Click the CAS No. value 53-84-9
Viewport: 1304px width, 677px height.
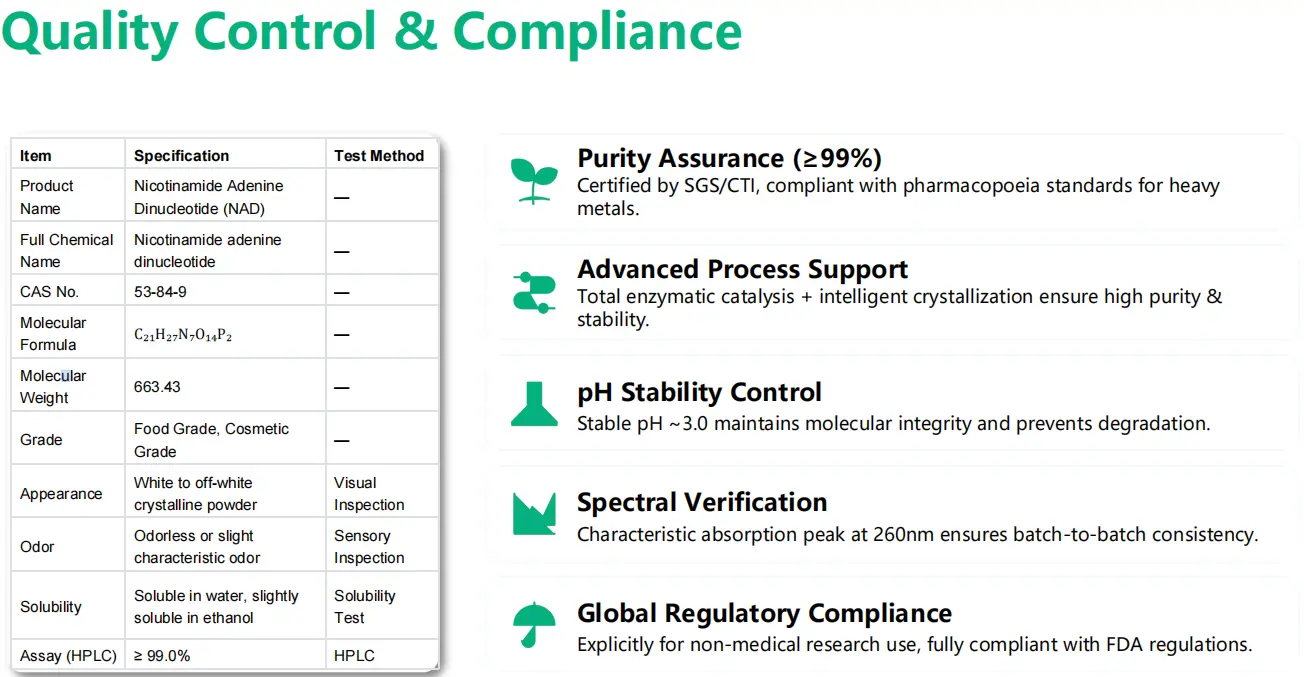[x=160, y=292]
